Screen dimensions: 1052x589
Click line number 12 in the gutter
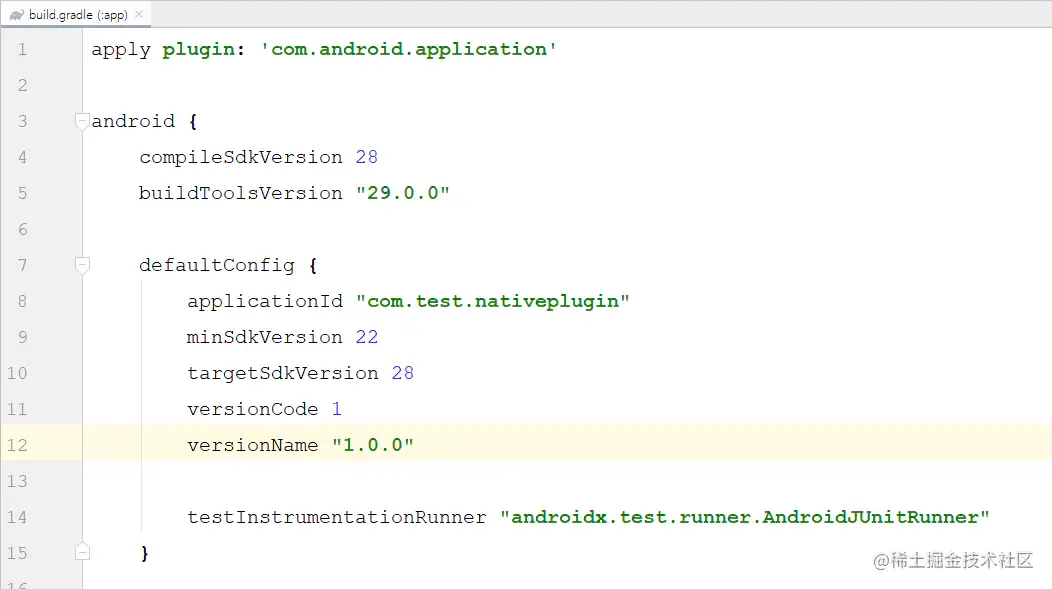click(x=17, y=445)
